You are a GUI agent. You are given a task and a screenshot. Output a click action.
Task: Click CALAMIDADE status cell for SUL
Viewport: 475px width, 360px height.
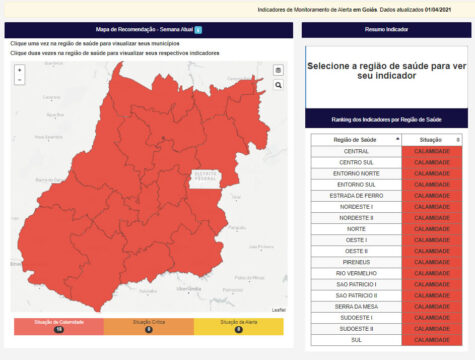(432, 340)
